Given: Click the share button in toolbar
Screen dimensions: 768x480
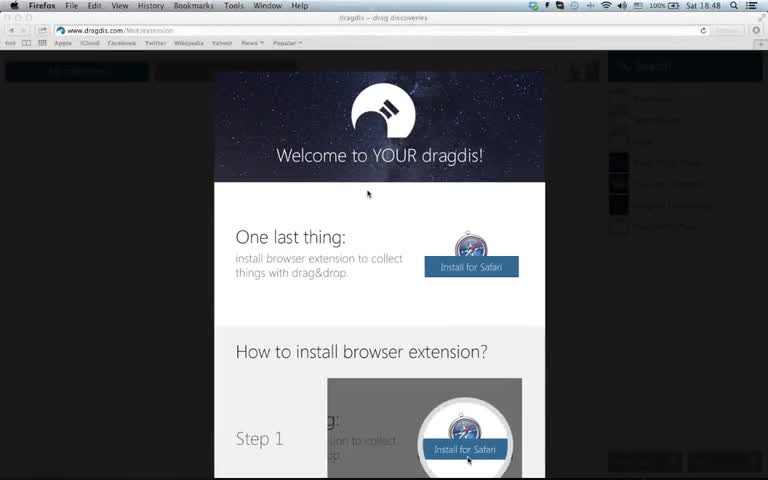Looking at the screenshot, I should click(x=43, y=30).
